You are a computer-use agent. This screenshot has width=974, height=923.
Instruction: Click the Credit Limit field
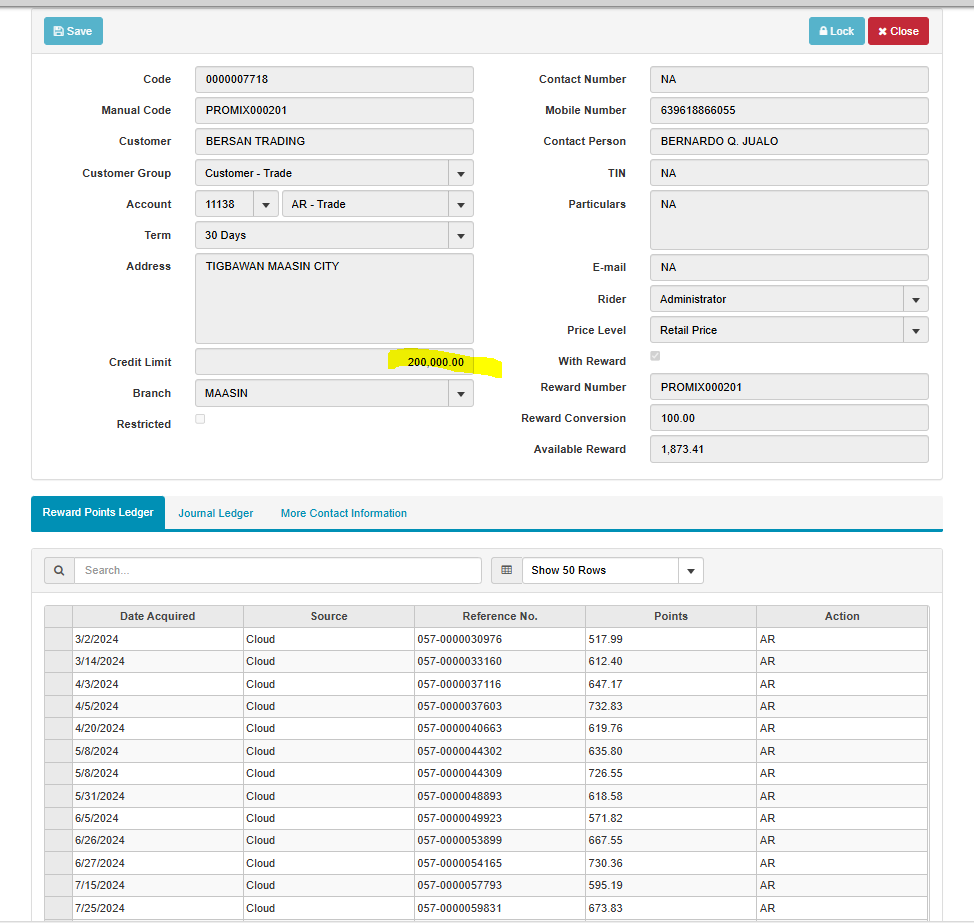pos(334,362)
